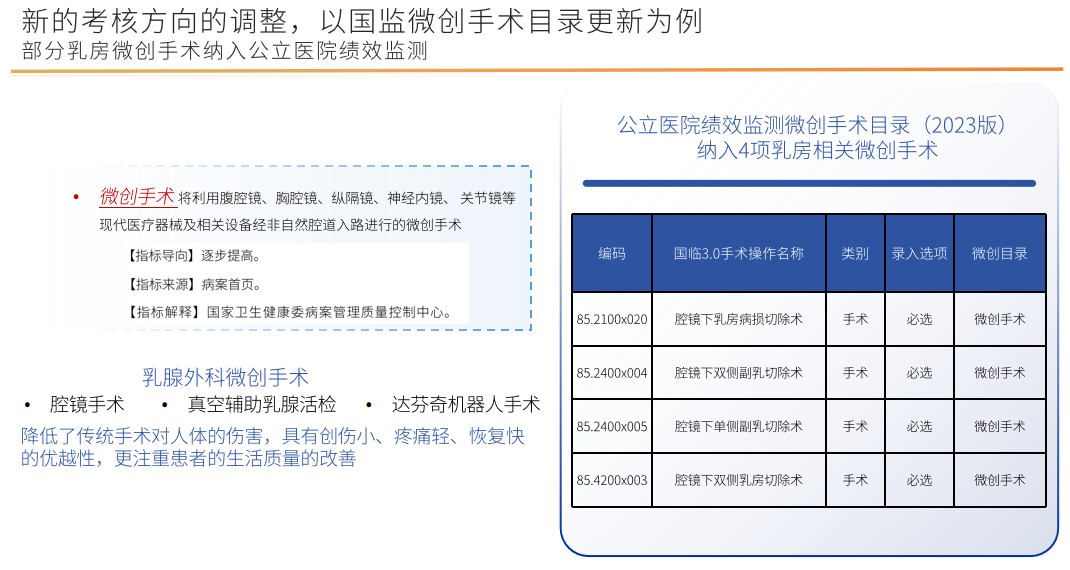Click the 腔镜下单侧副乳切除术 cell
Viewport: 1070px width, 570px height.
[739, 427]
